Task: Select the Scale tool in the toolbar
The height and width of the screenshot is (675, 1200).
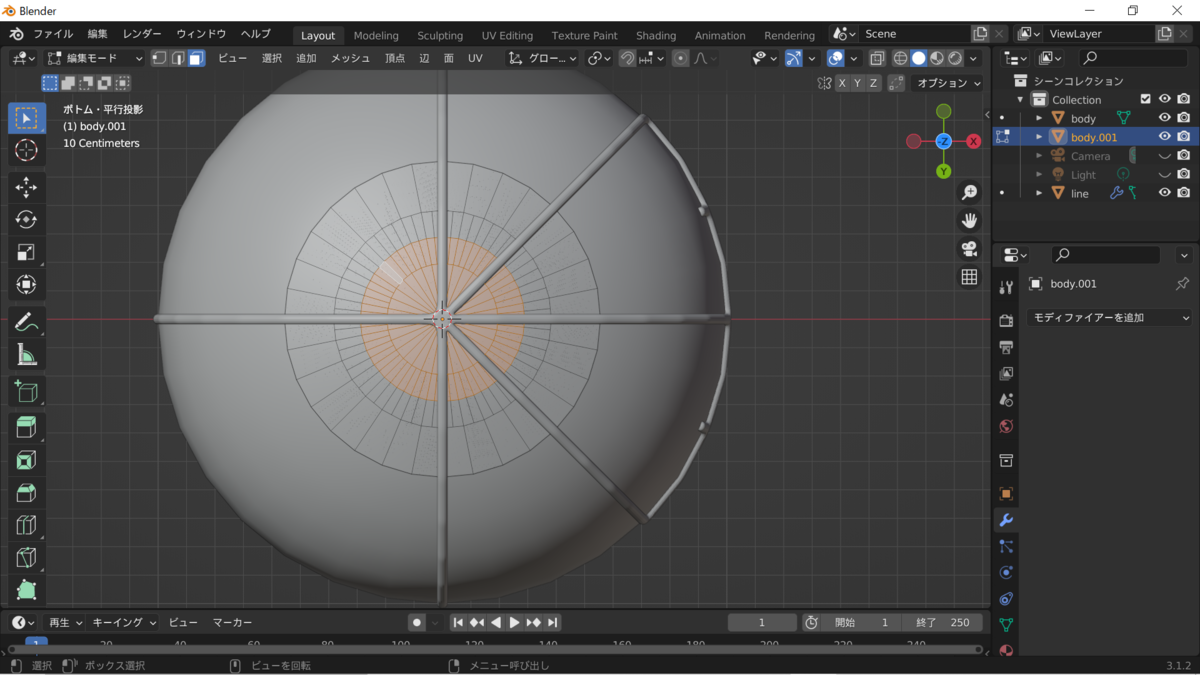Action: [x=27, y=252]
